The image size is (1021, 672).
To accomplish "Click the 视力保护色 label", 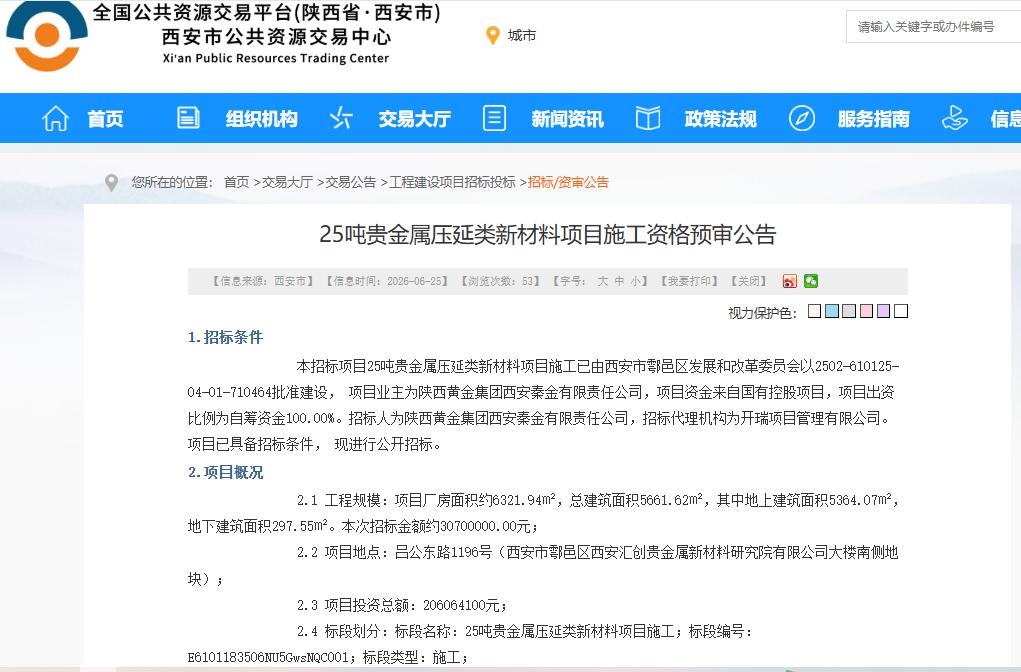I will pos(762,313).
